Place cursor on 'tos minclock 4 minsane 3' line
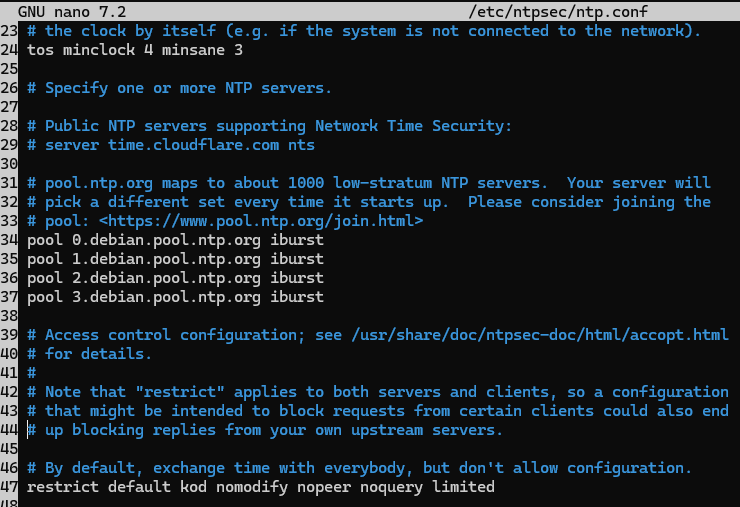 (135, 49)
